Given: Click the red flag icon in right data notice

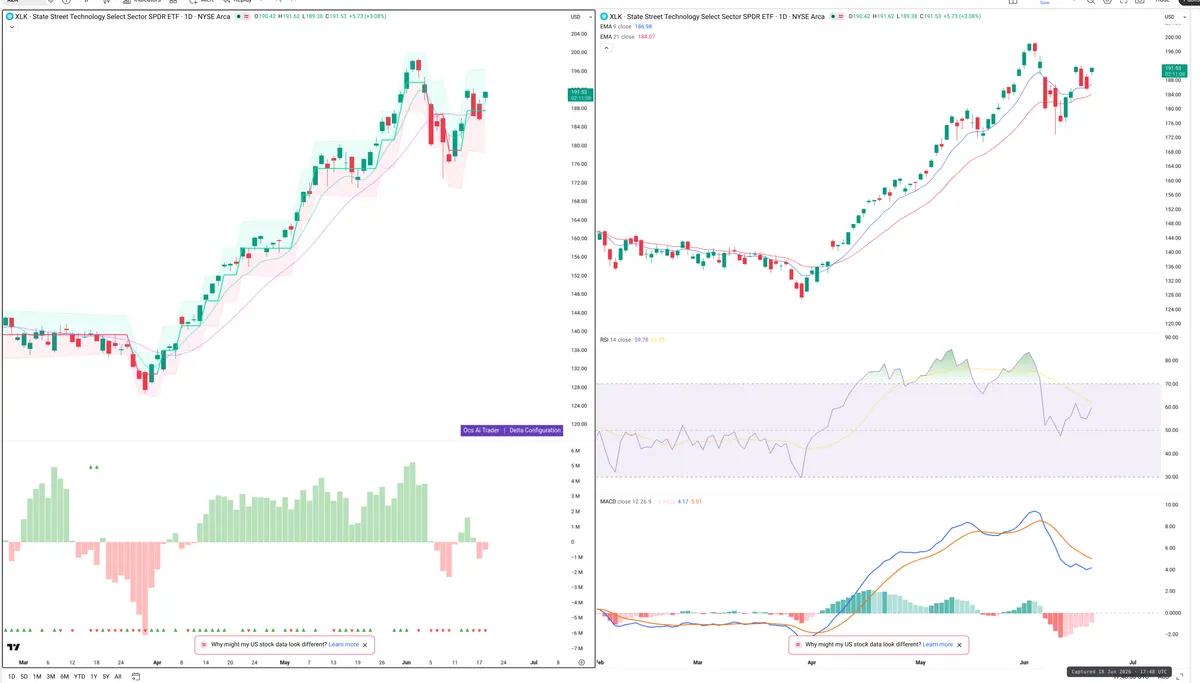Looking at the screenshot, I should point(798,645).
